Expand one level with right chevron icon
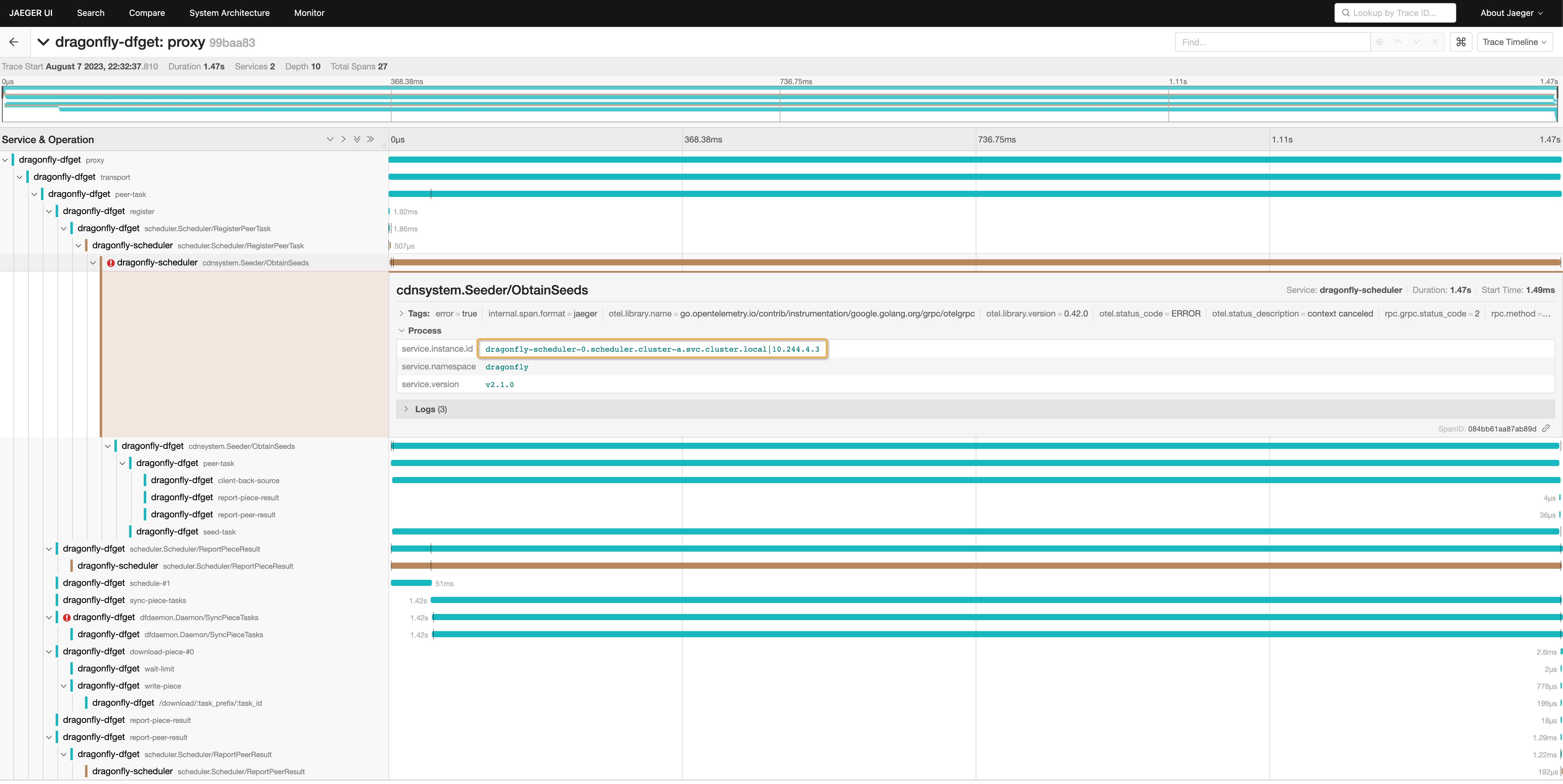Screen dimensions: 1563x784 (343, 139)
